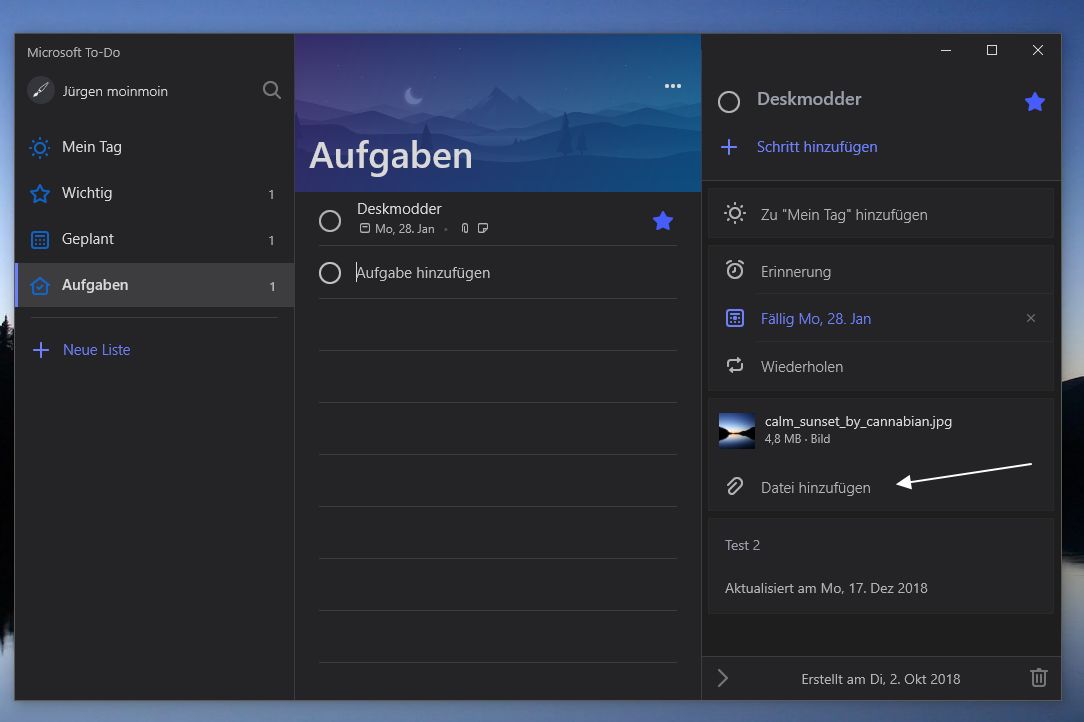Collapse the detail pane with the chevron
Viewport: 1084px width, 722px height.
(722, 678)
